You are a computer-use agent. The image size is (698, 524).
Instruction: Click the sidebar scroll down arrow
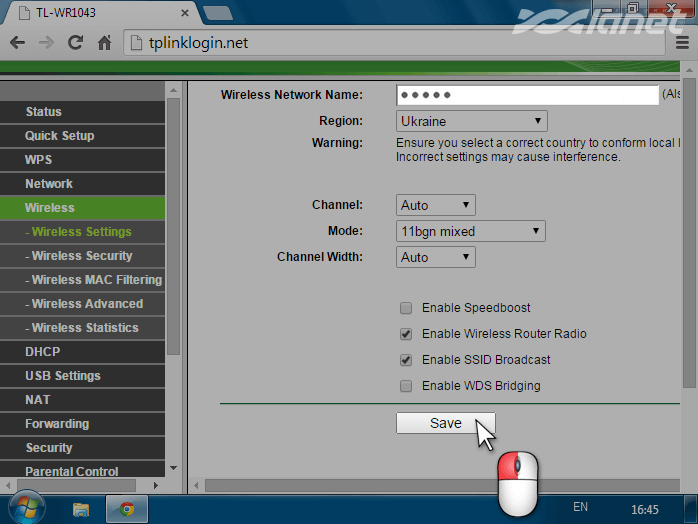click(173, 468)
